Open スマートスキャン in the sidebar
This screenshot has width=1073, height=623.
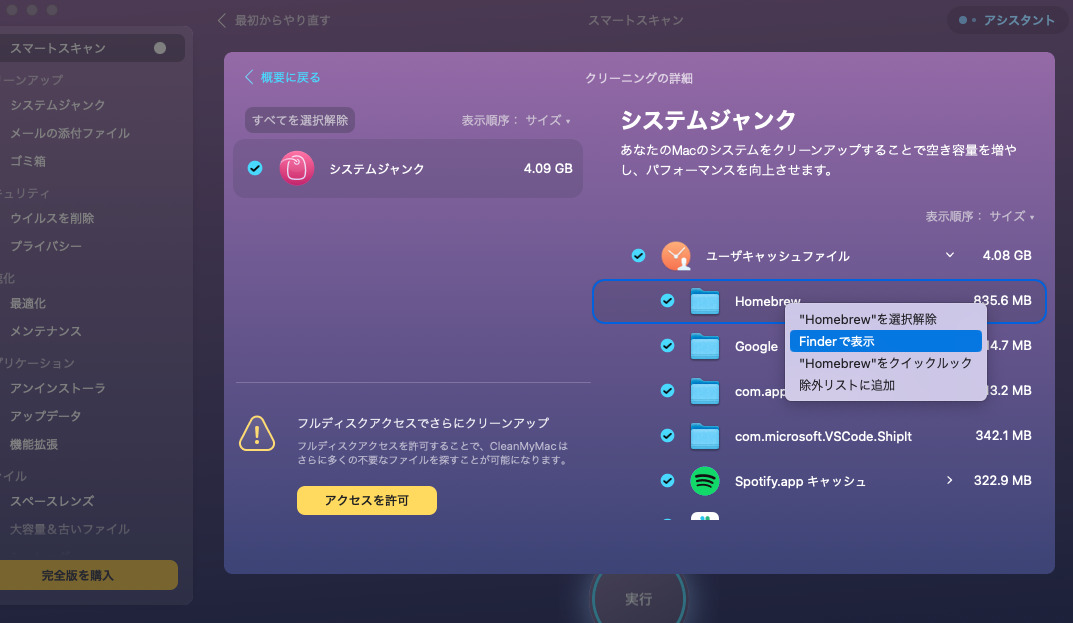(x=90, y=48)
